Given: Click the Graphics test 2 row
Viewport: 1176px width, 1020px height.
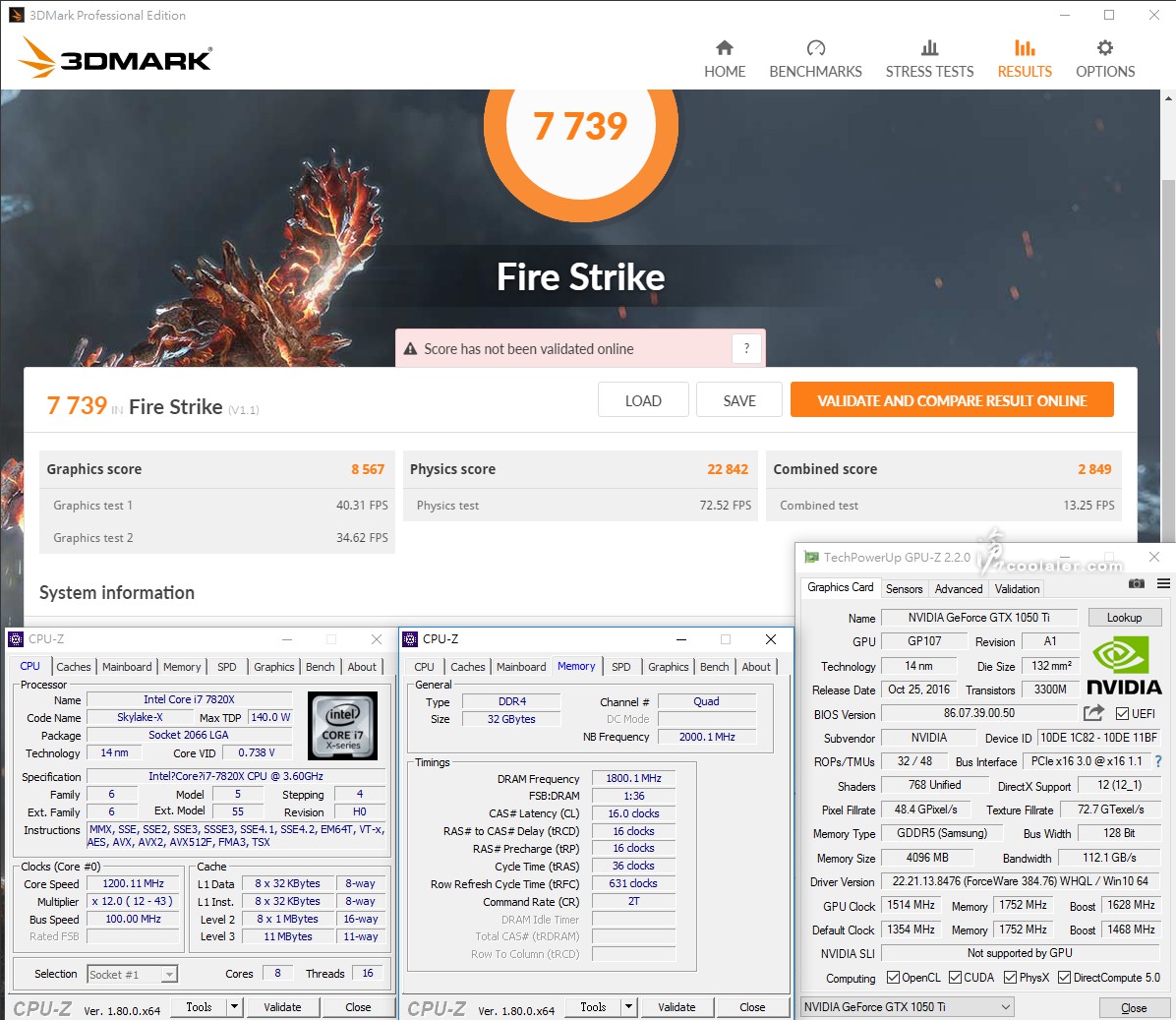Looking at the screenshot, I should click(x=217, y=538).
